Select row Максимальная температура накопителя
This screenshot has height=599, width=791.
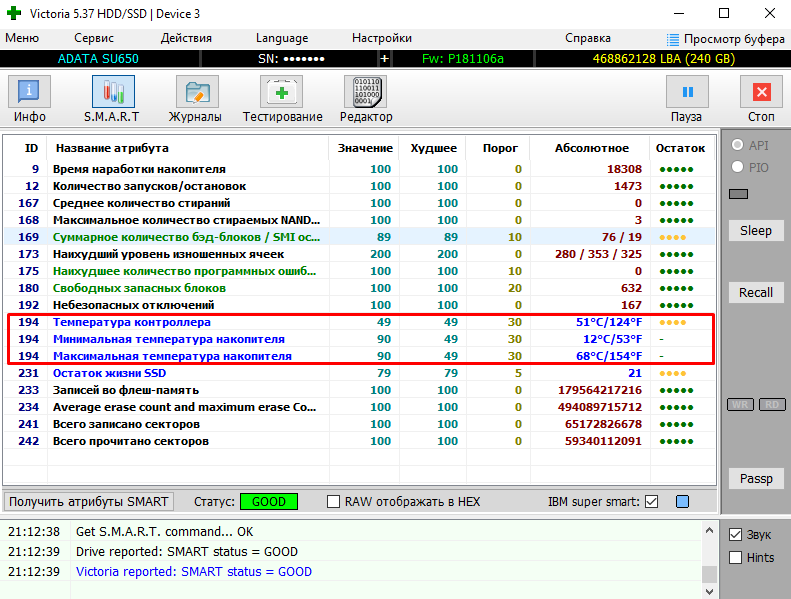tap(359, 356)
